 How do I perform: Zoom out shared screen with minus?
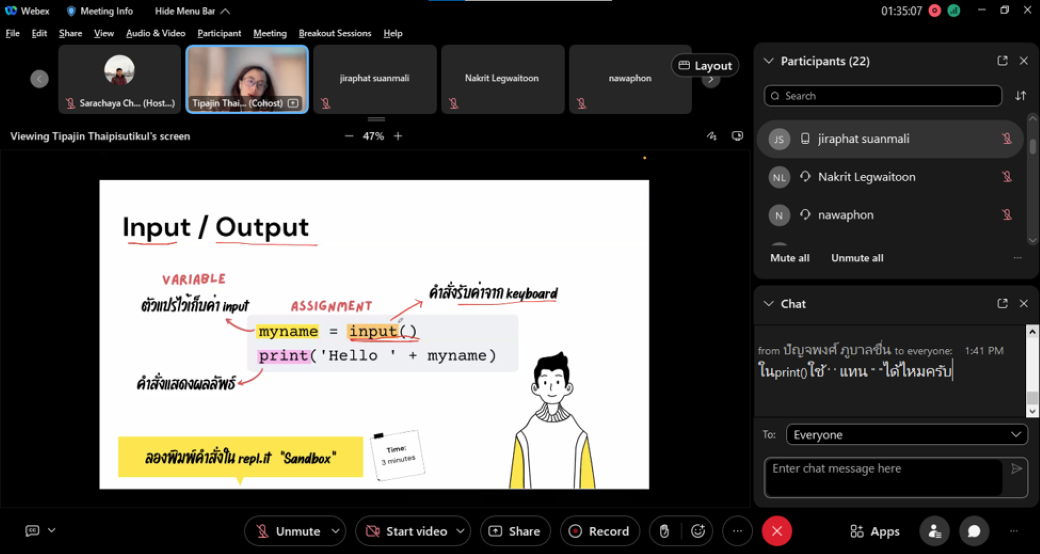[348, 136]
